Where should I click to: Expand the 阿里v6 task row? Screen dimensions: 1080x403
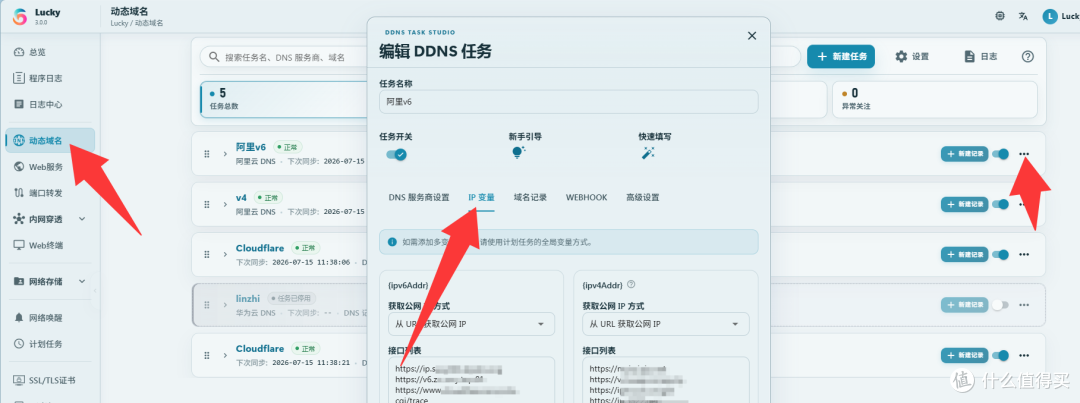pyautogui.click(x=225, y=154)
